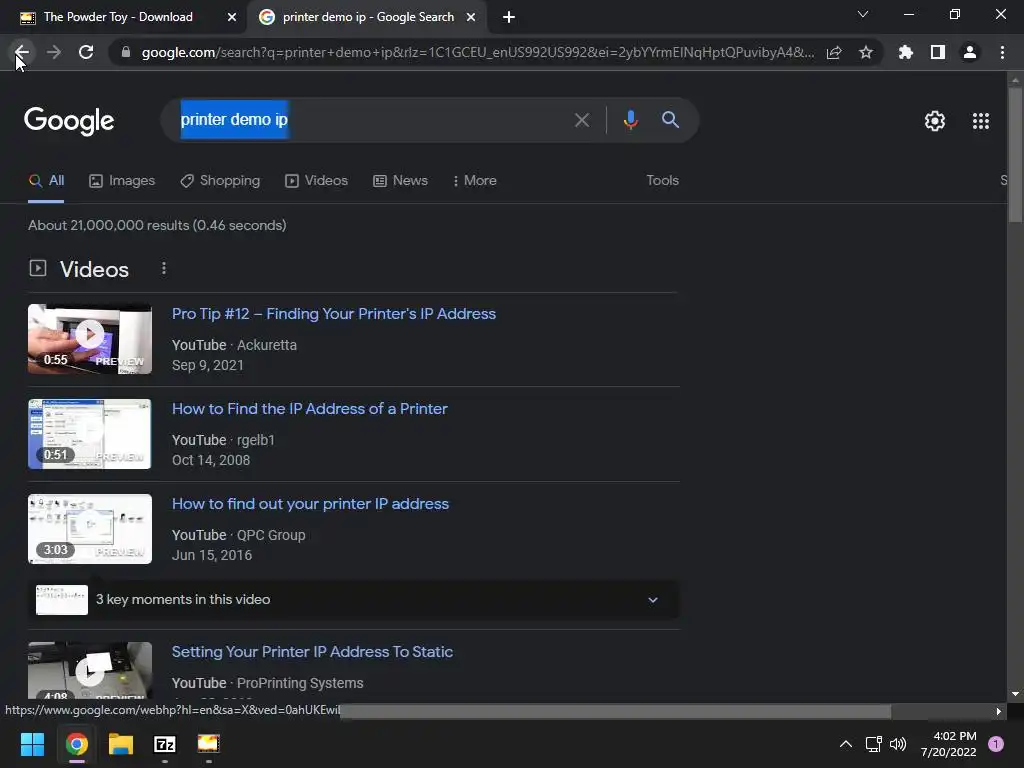This screenshot has width=1024, height=768.
Task: Open Videos section options menu
Action: coord(164,268)
